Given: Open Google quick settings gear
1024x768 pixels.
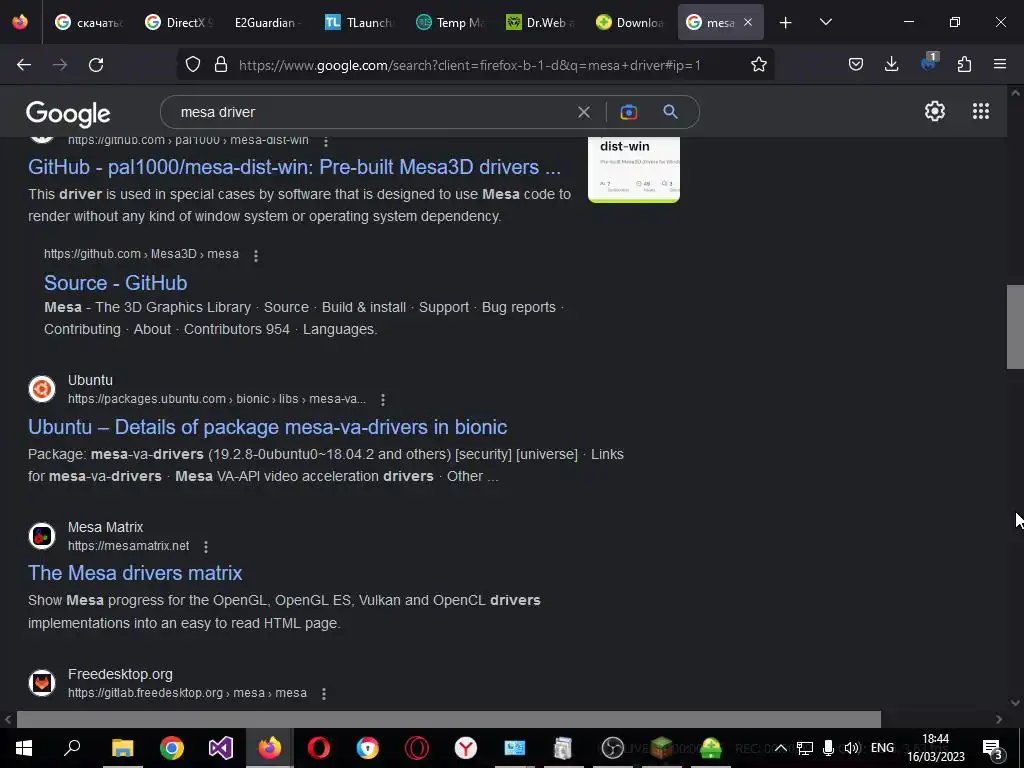Looking at the screenshot, I should [935, 111].
